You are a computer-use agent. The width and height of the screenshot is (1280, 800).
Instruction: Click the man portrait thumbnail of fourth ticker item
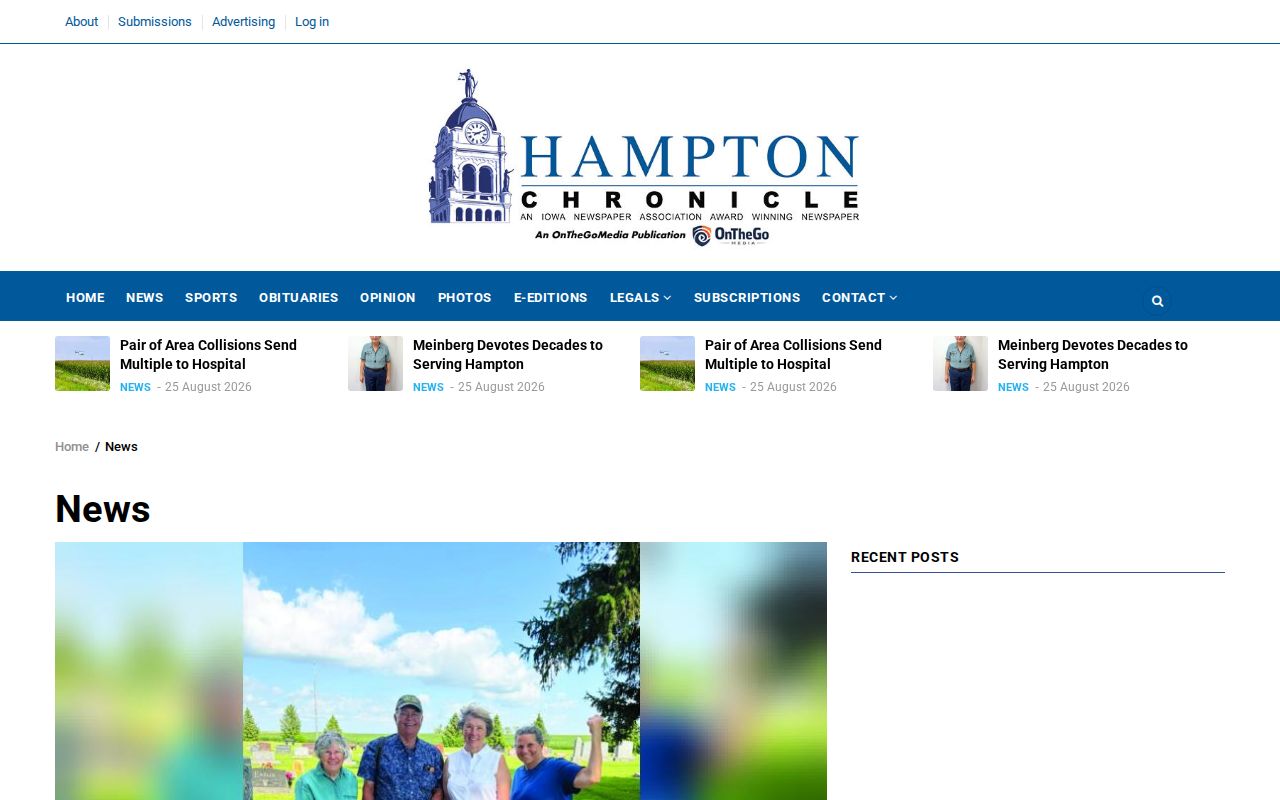(960, 363)
